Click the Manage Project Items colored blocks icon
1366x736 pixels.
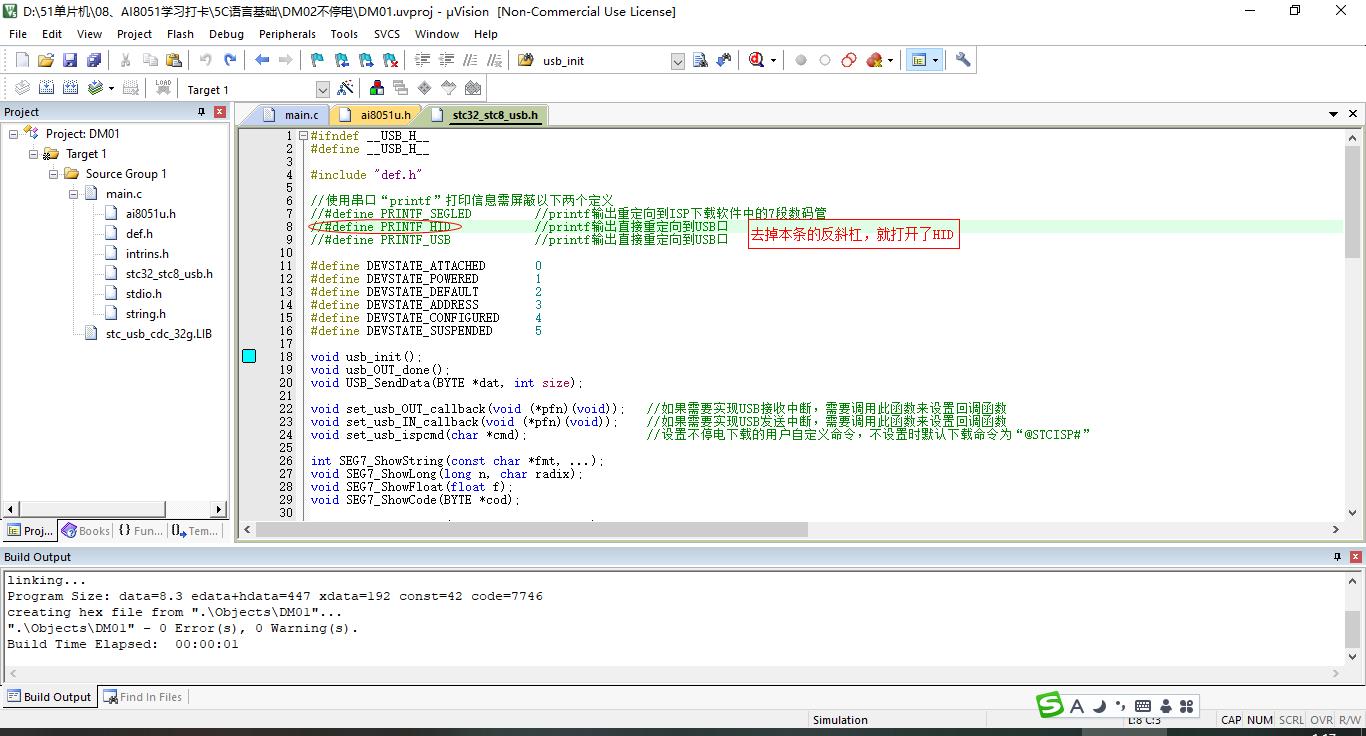click(x=377, y=89)
